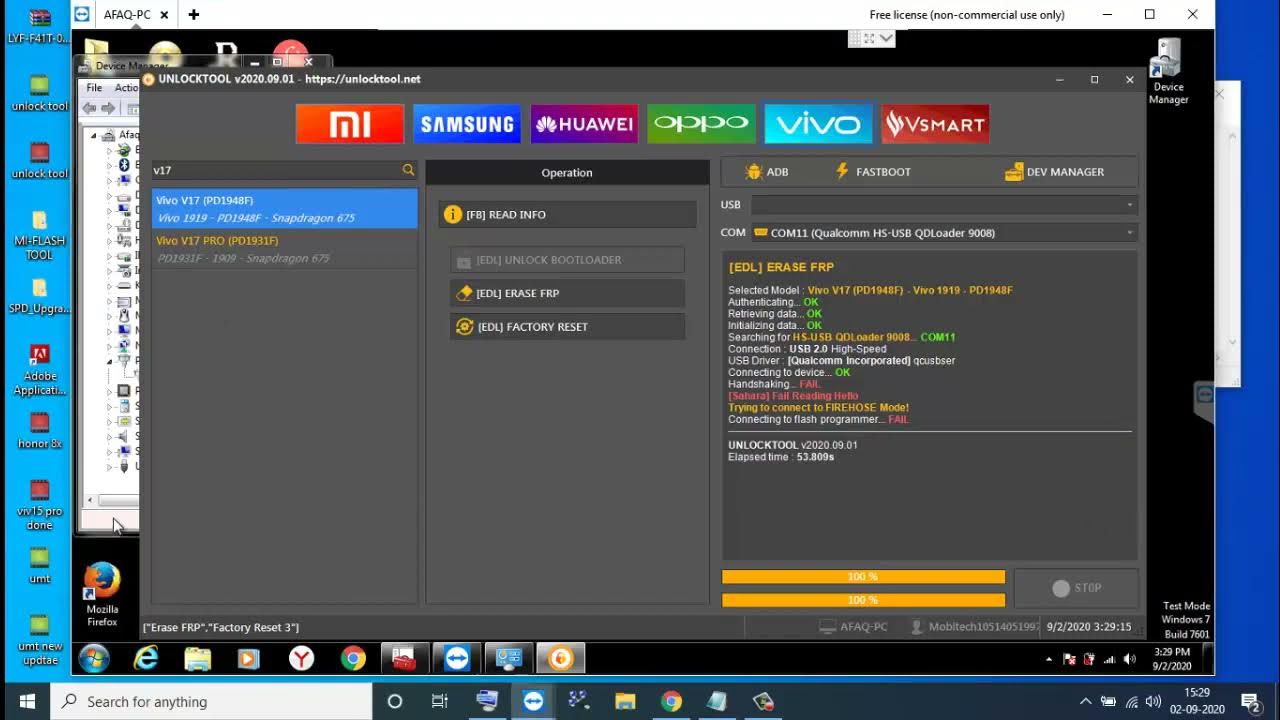
Task: Click Search for anything box
Action: (x=212, y=701)
